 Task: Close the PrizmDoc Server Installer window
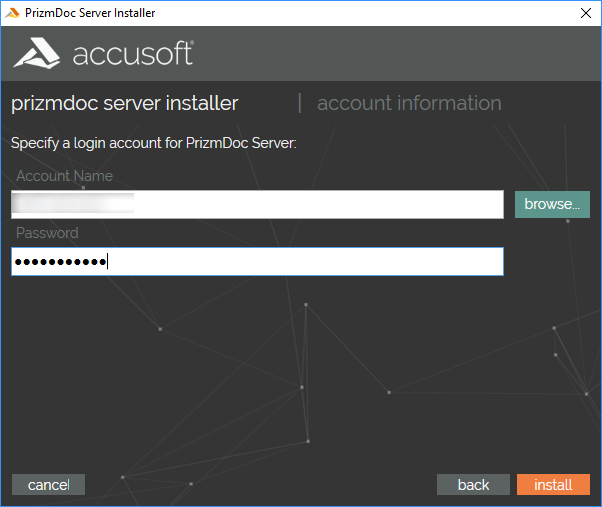pyautogui.click(x=585, y=13)
